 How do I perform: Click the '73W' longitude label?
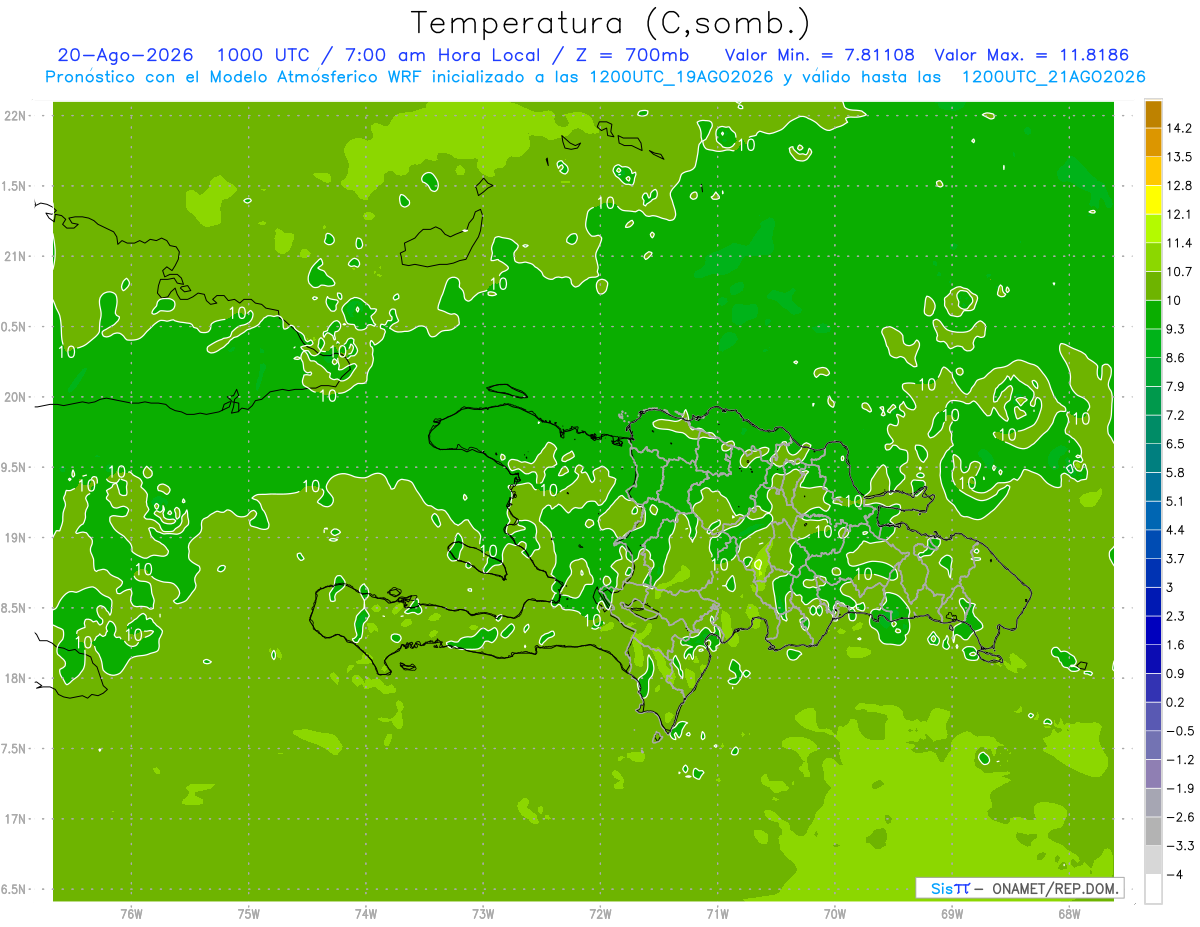483,914
